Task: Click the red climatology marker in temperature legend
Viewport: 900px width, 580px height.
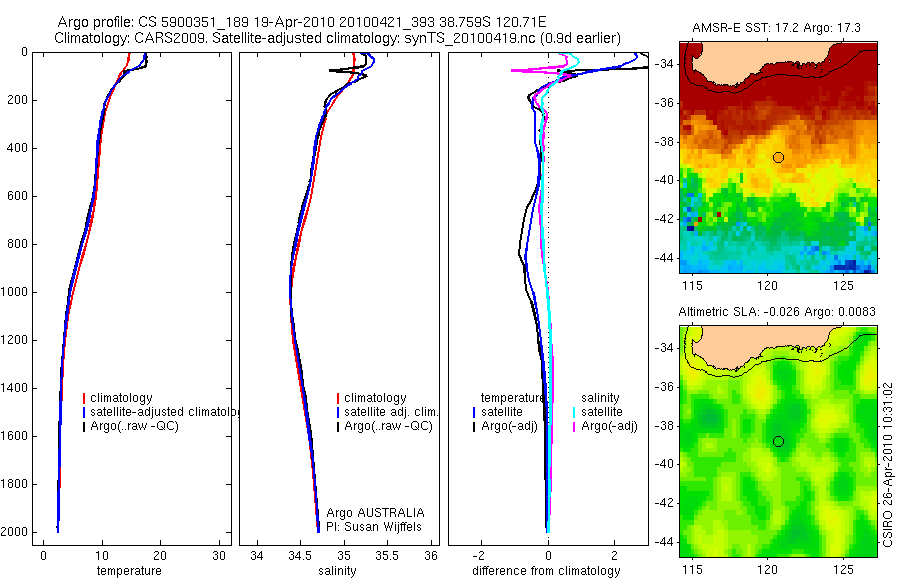Action: [x=84, y=398]
